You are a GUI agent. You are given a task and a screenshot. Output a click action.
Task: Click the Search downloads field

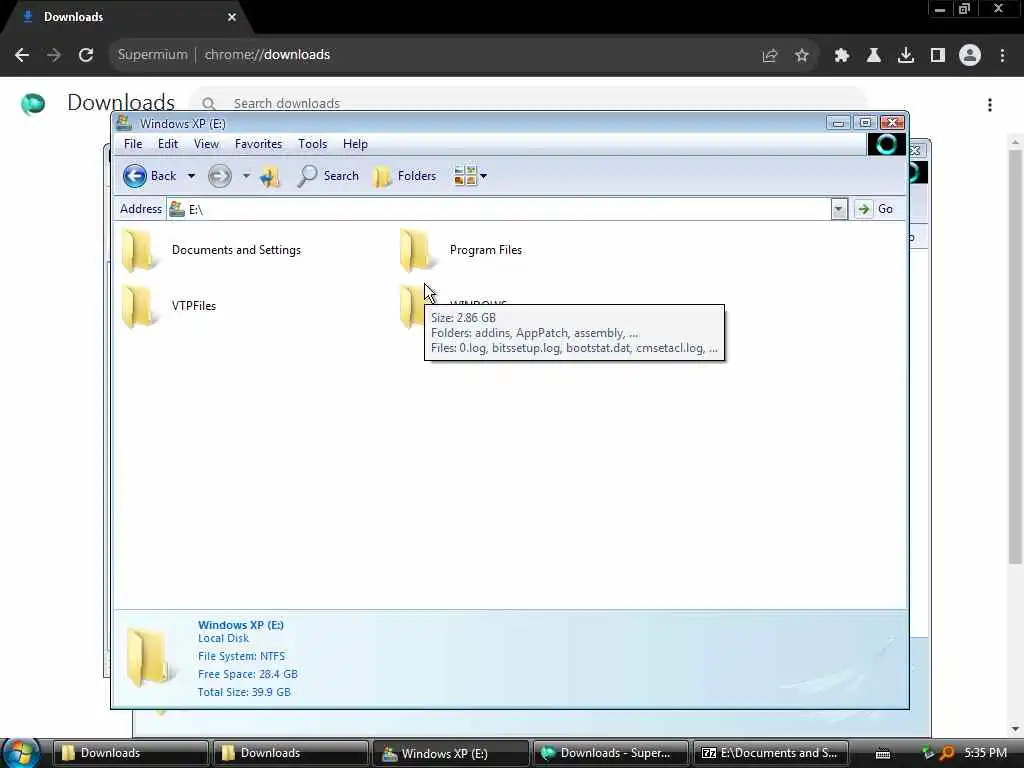coord(528,103)
